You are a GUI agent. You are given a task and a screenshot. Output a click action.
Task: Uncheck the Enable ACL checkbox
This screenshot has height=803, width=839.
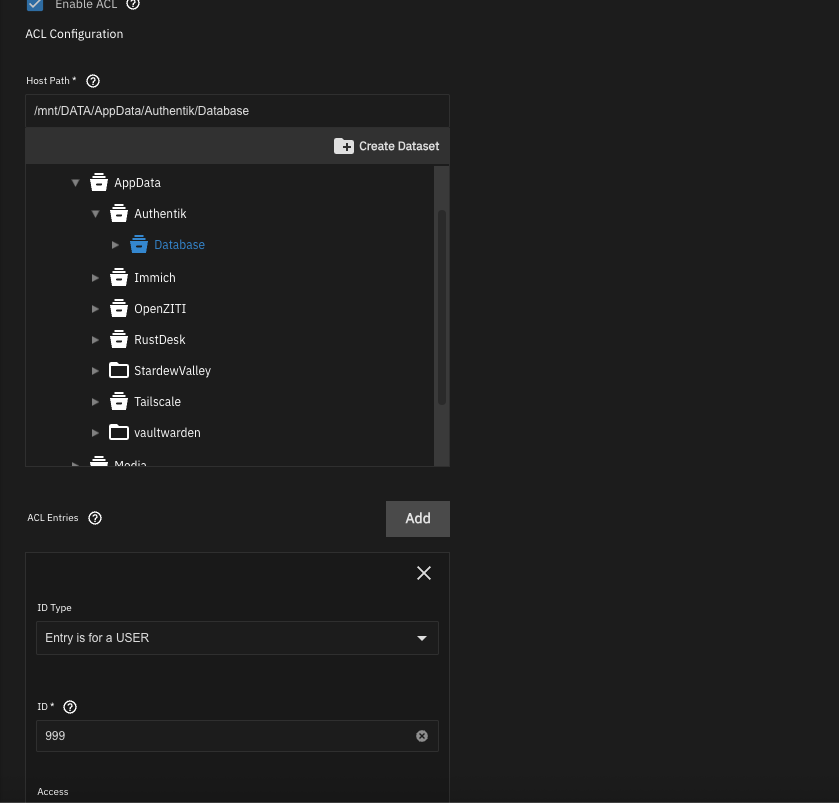click(x=35, y=4)
